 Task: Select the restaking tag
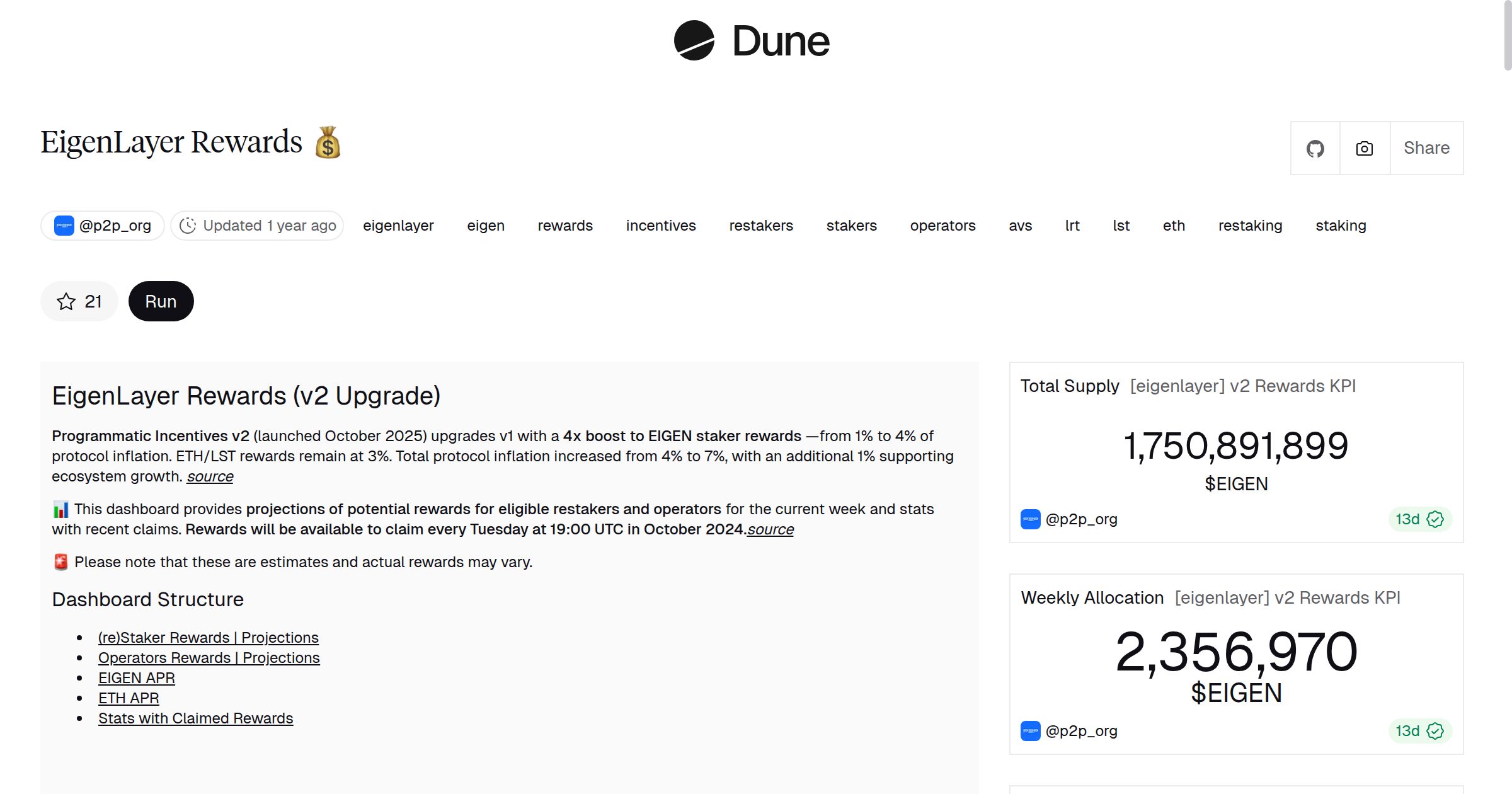coord(1250,226)
